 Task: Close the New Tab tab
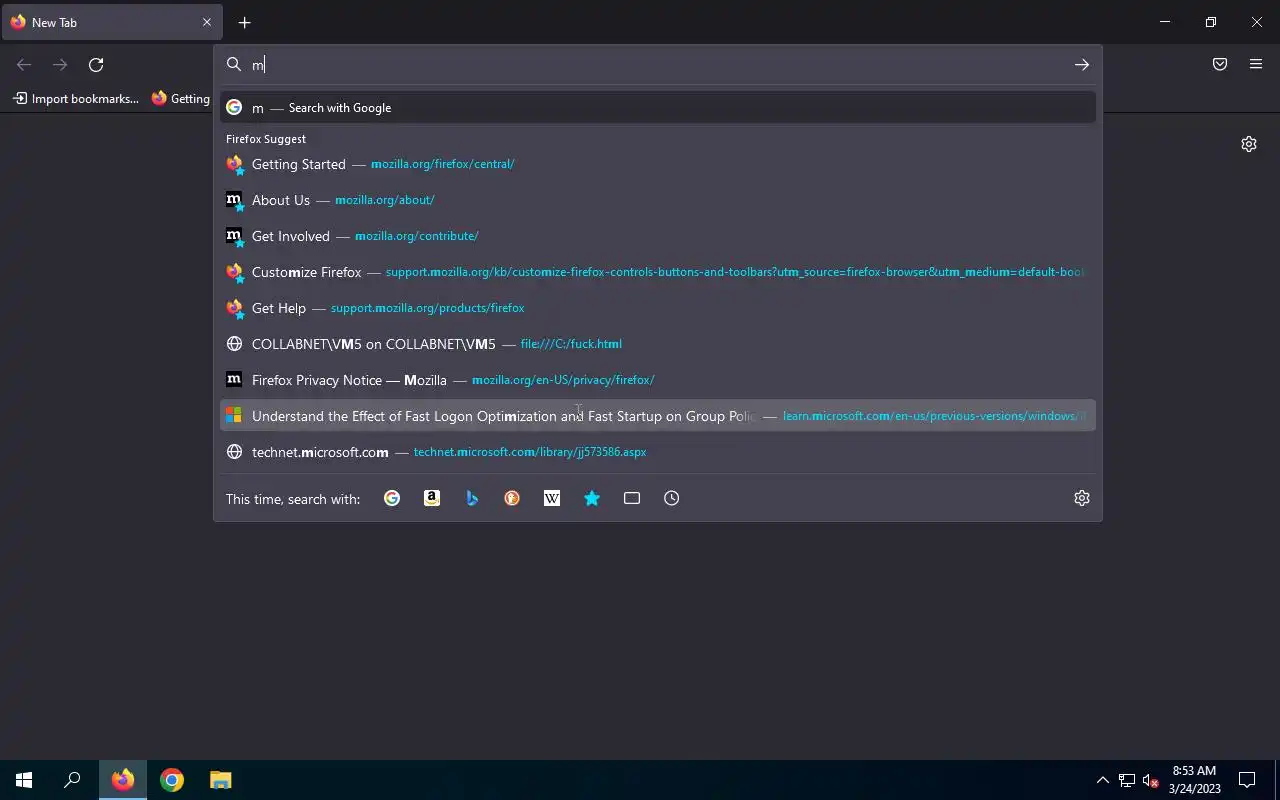[x=207, y=22]
